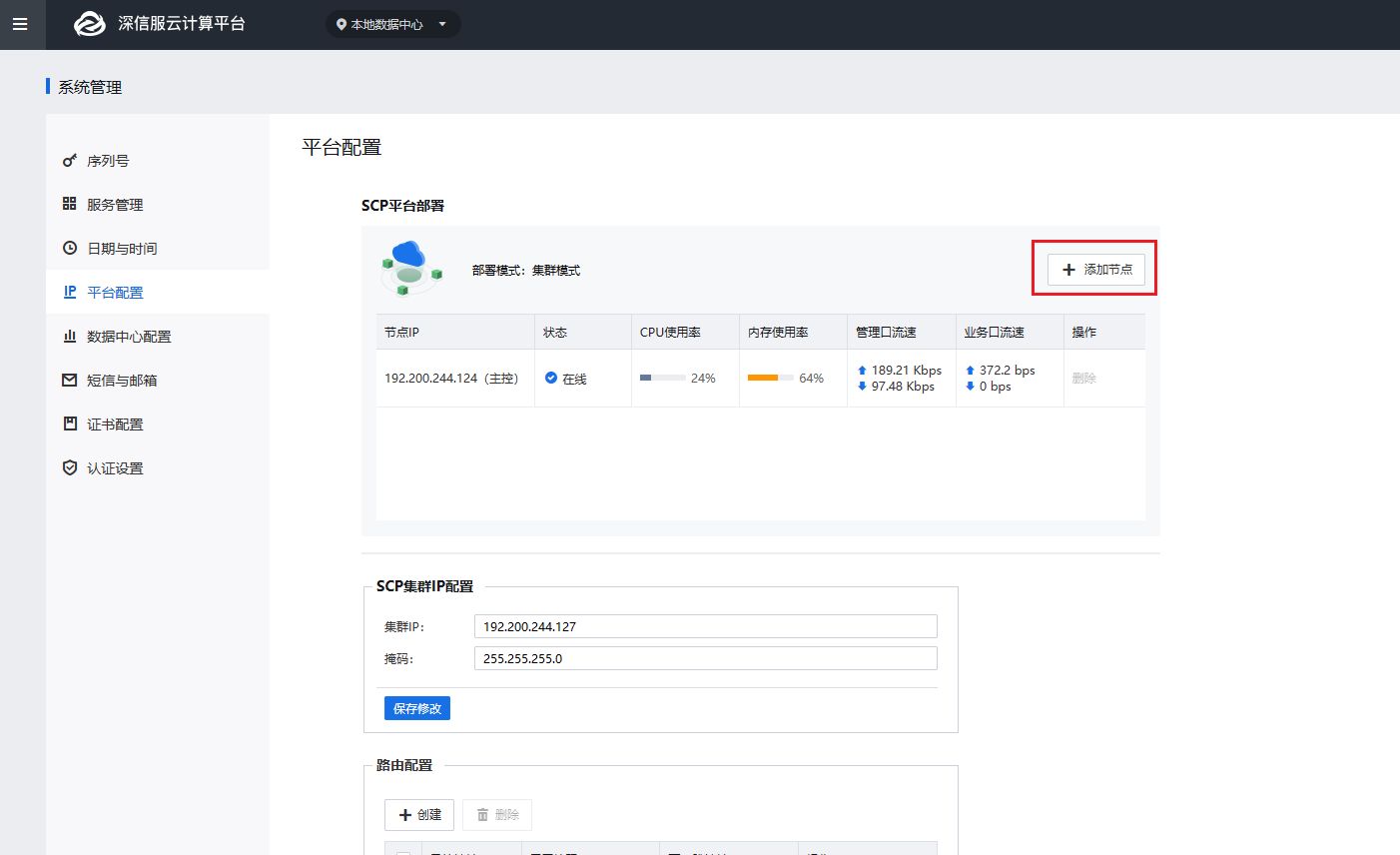The width and height of the screenshot is (1400, 855).
Task: Click the 内存使用率 column header
Action: click(x=794, y=332)
